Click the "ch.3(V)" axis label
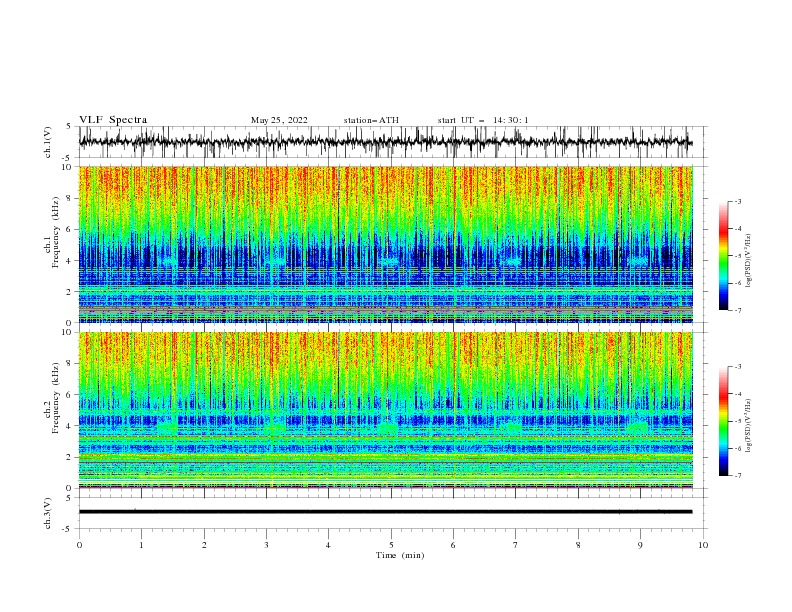Viewport: 792px width, 612px height. coord(48,513)
